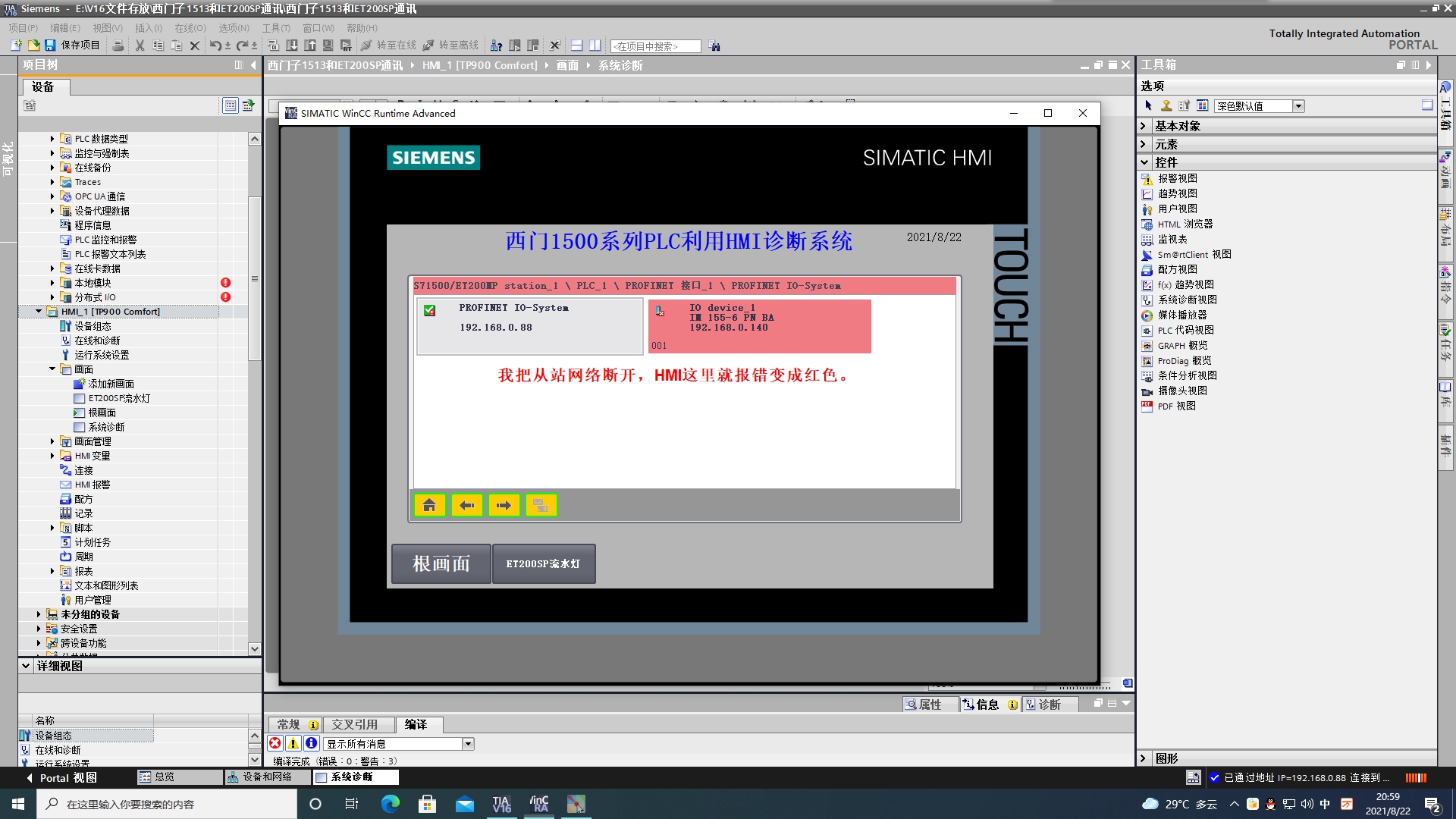Collapse the 控件 toolbox section
This screenshot has width=1456, height=819.
(1144, 162)
